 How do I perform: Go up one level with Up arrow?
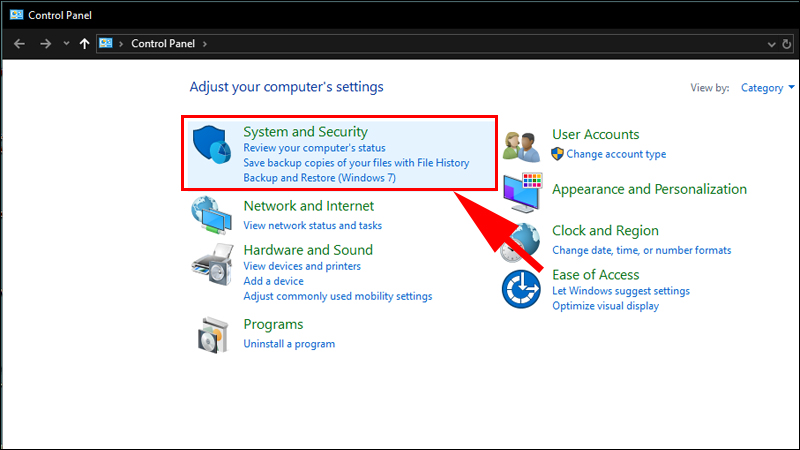click(84, 44)
